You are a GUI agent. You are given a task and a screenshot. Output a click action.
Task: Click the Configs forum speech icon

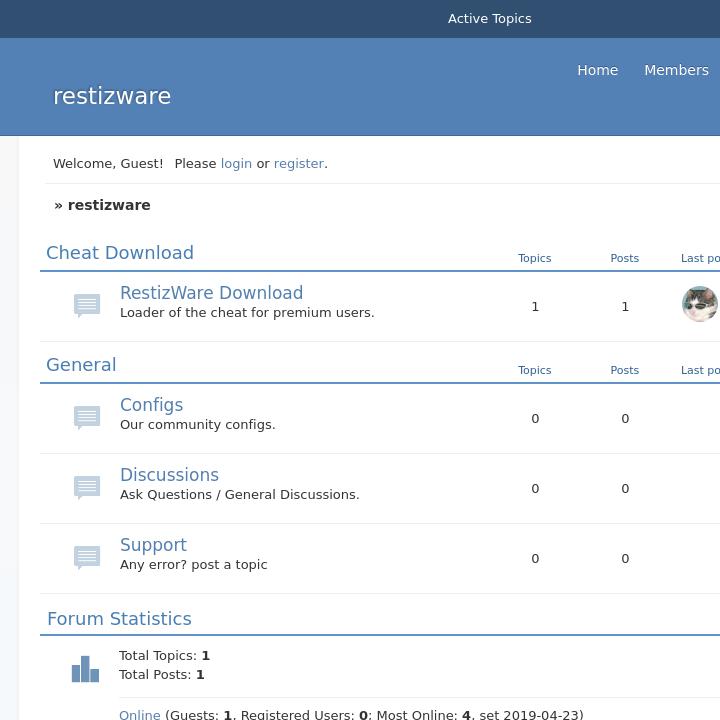tap(87, 417)
